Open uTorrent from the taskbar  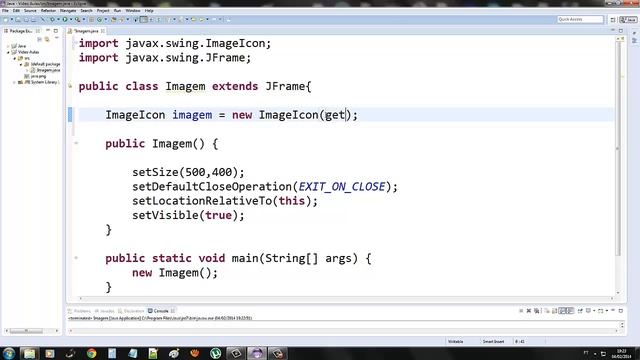click(216, 353)
